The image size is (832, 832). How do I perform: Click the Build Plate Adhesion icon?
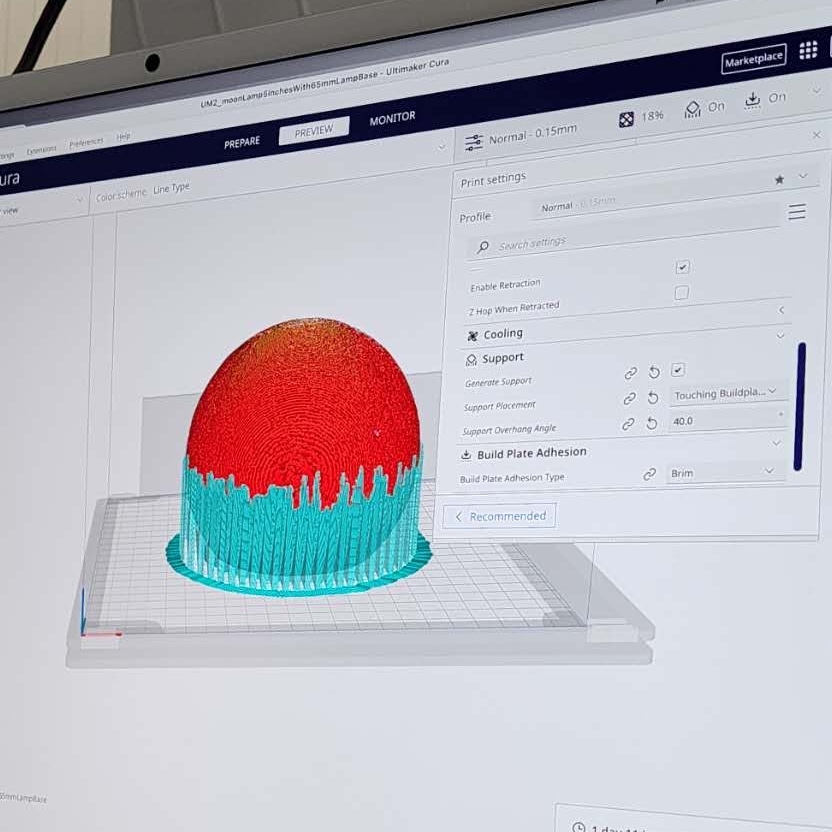465,452
